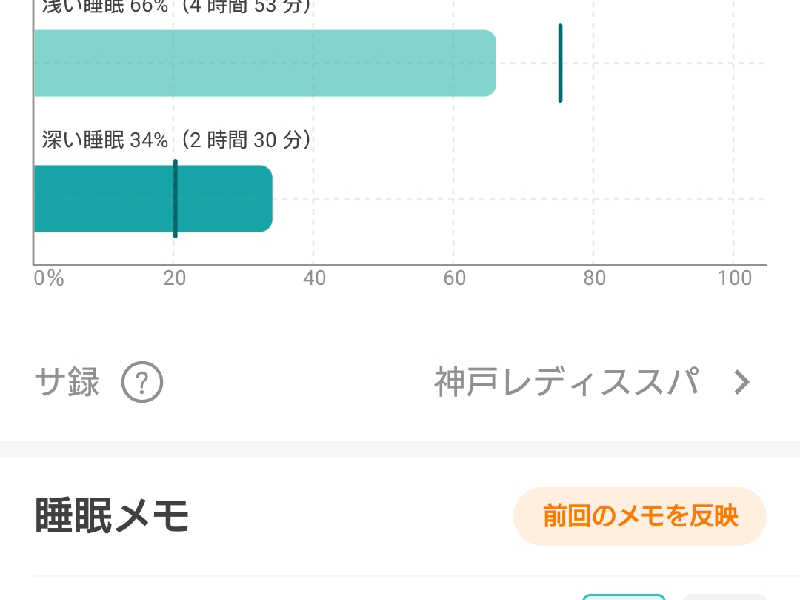Select the gray option button at screen bottom

point(724,597)
